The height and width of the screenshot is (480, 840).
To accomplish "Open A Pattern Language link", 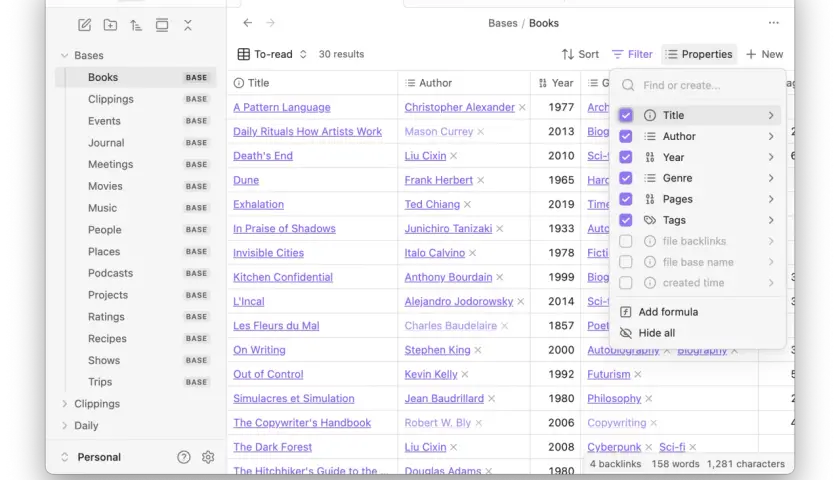I will [282, 107].
